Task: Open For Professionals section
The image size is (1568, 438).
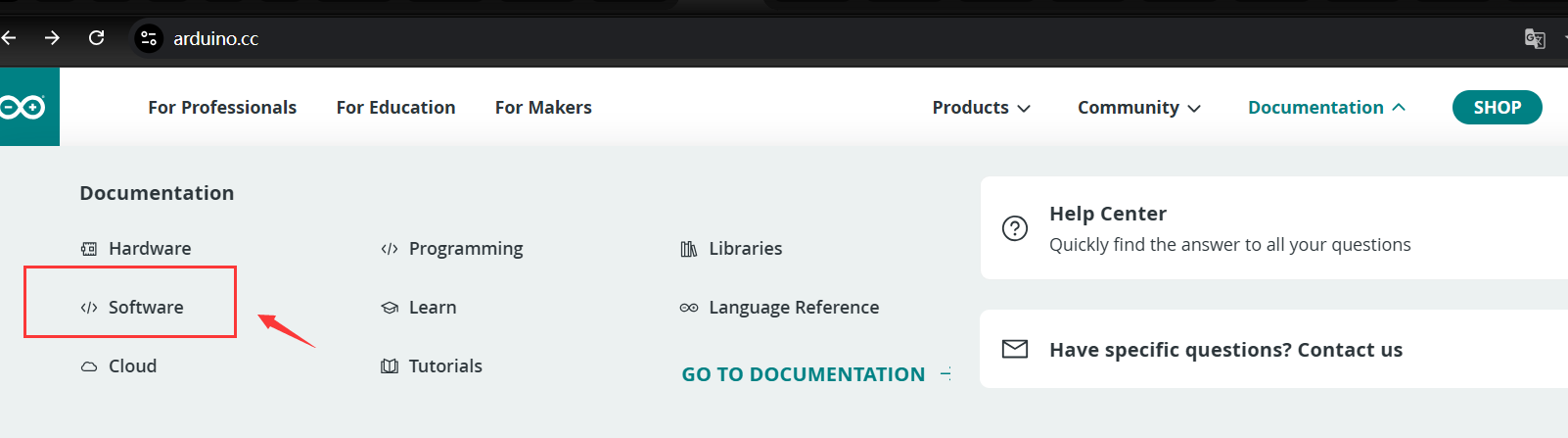Action: [222, 108]
